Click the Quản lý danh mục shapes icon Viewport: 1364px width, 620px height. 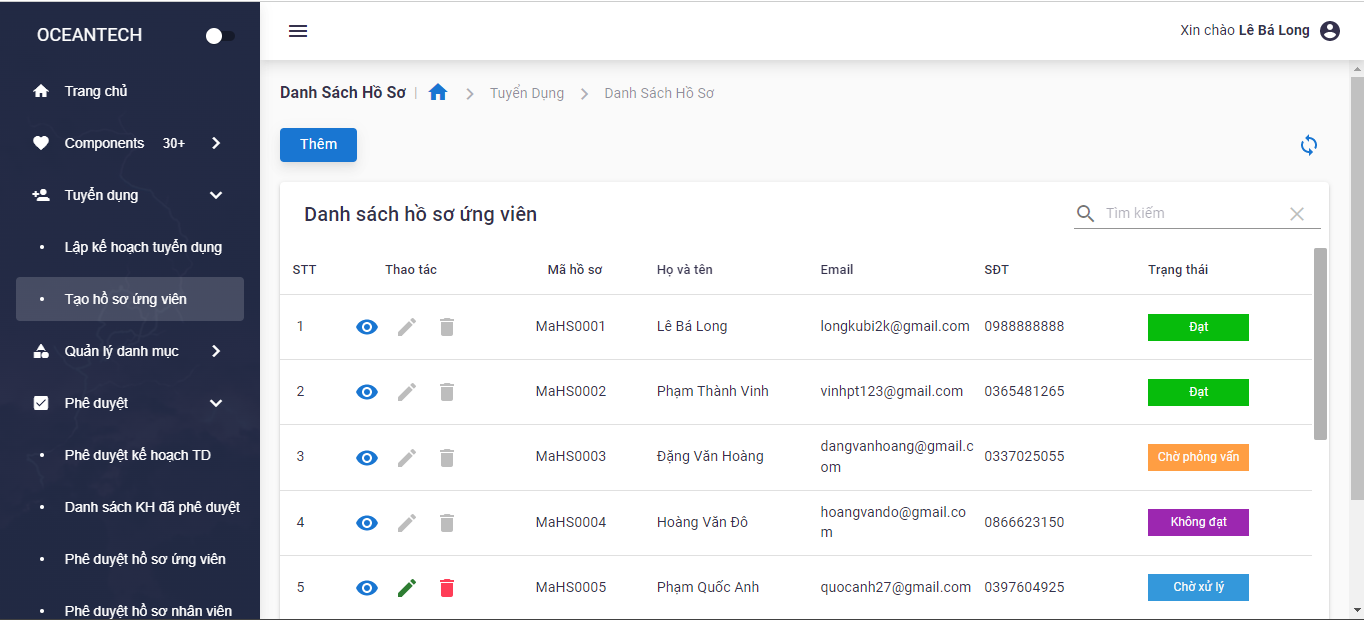pyautogui.click(x=41, y=351)
